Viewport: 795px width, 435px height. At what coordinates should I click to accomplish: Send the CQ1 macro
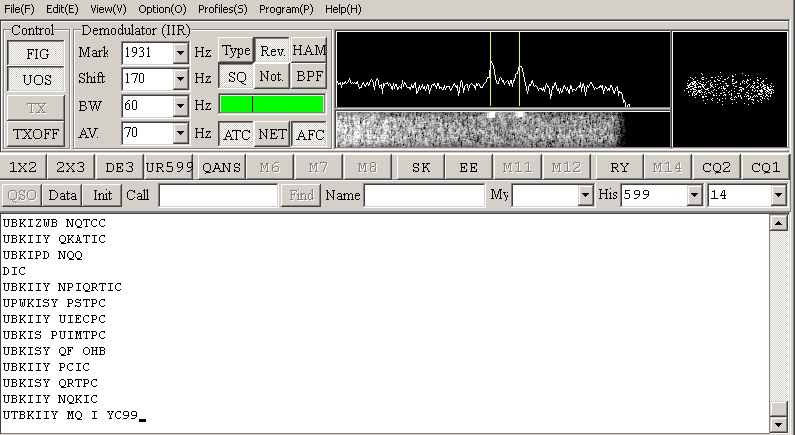765,167
